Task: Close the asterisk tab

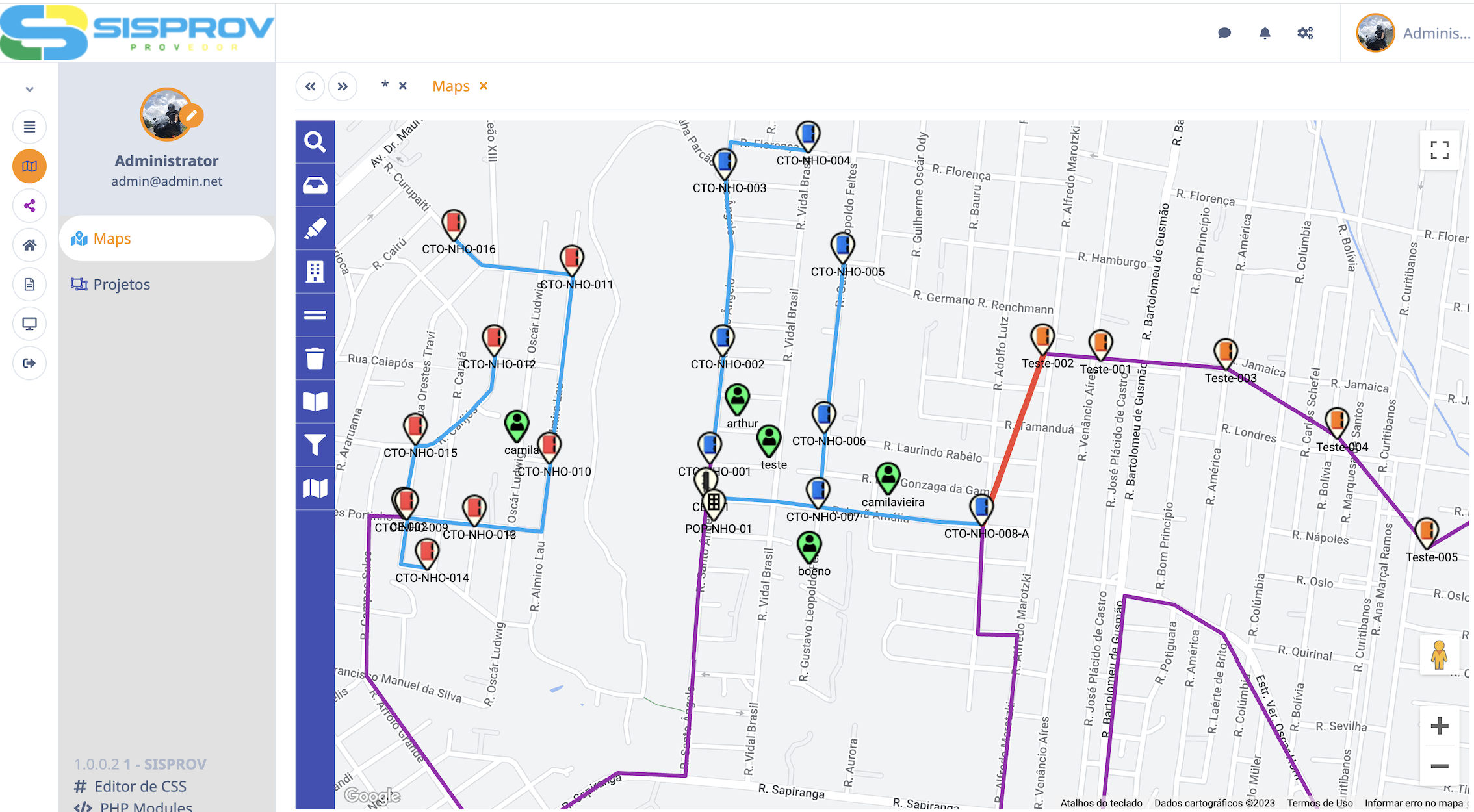Action: [x=403, y=86]
